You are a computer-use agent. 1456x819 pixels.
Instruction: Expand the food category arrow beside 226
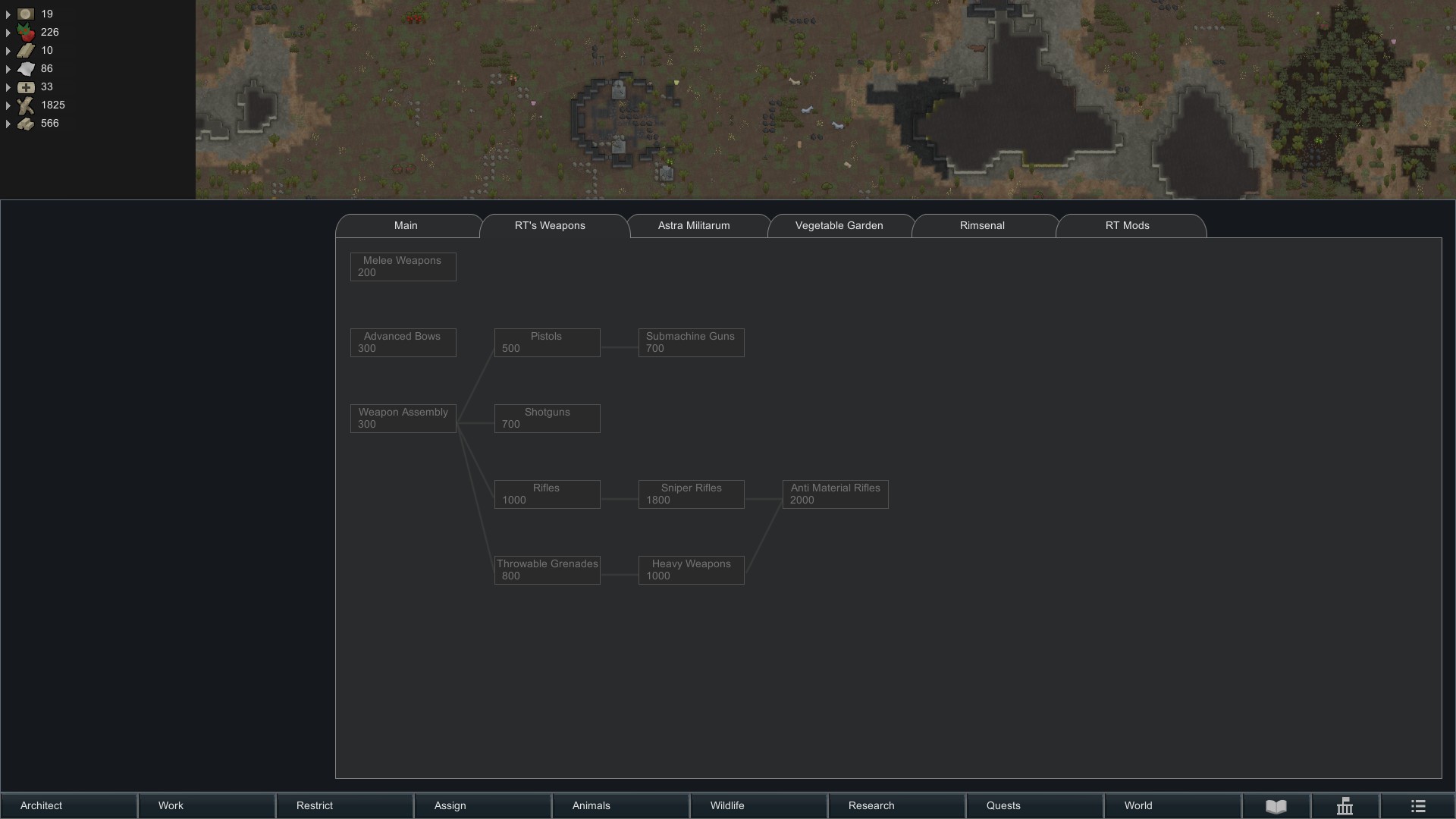[8, 33]
